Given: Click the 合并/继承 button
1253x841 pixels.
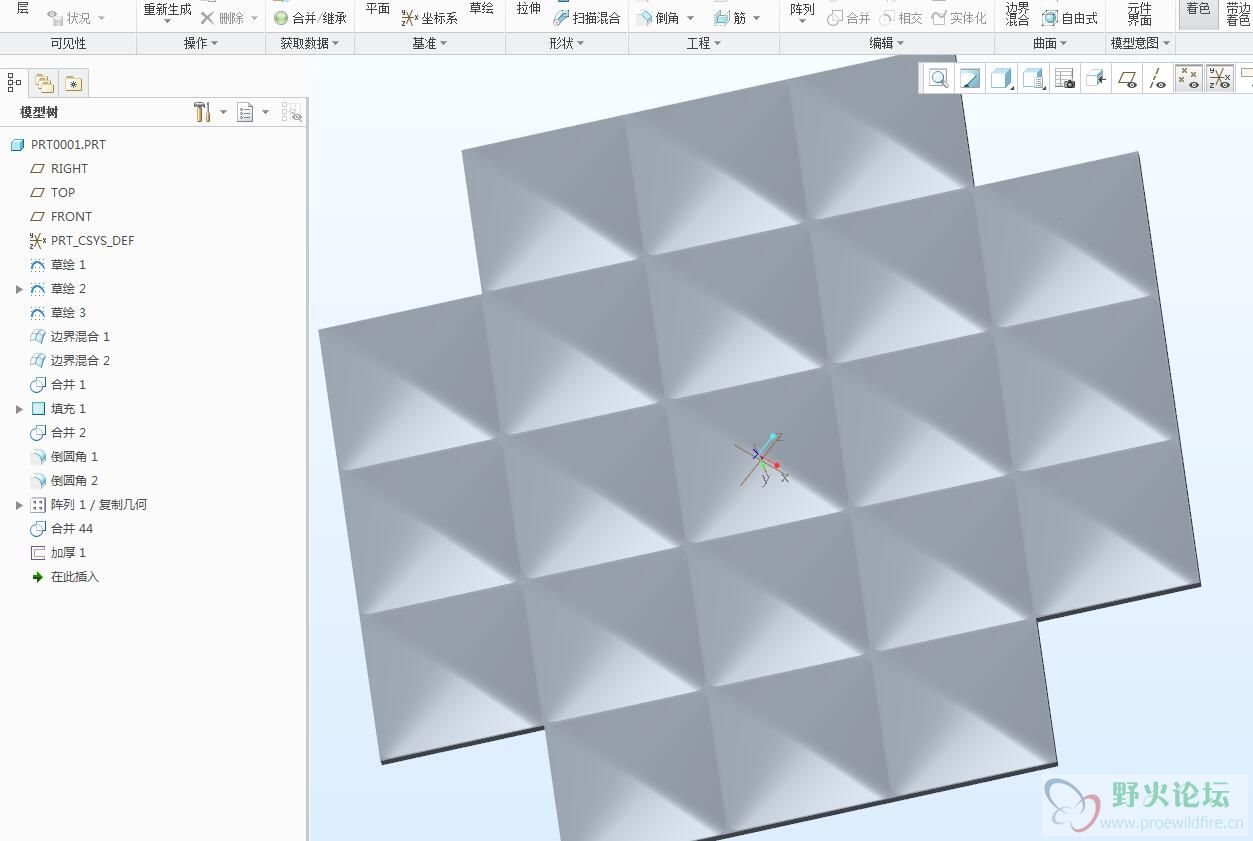Looking at the screenshot, I should [310, 18].
